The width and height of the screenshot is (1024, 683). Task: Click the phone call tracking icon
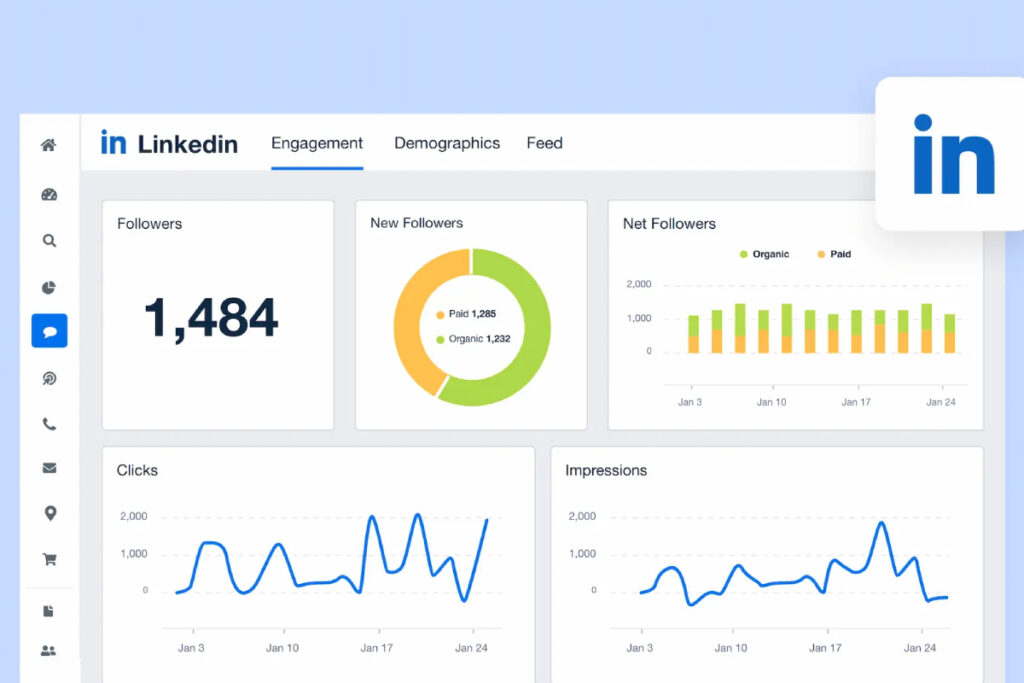(49, 424)
